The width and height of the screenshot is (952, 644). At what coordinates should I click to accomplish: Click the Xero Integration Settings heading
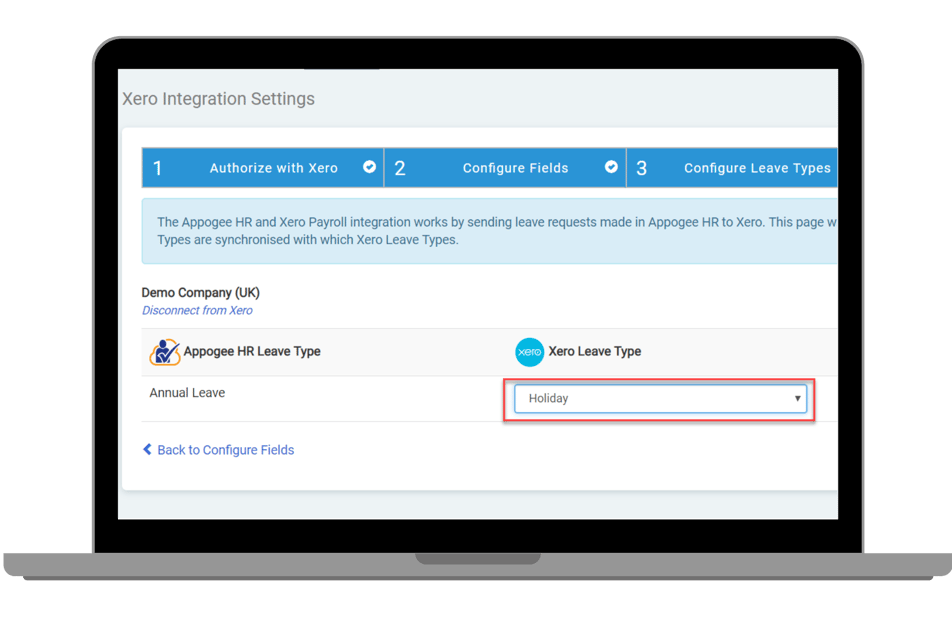pyautogui.click(x=219, y=99)
